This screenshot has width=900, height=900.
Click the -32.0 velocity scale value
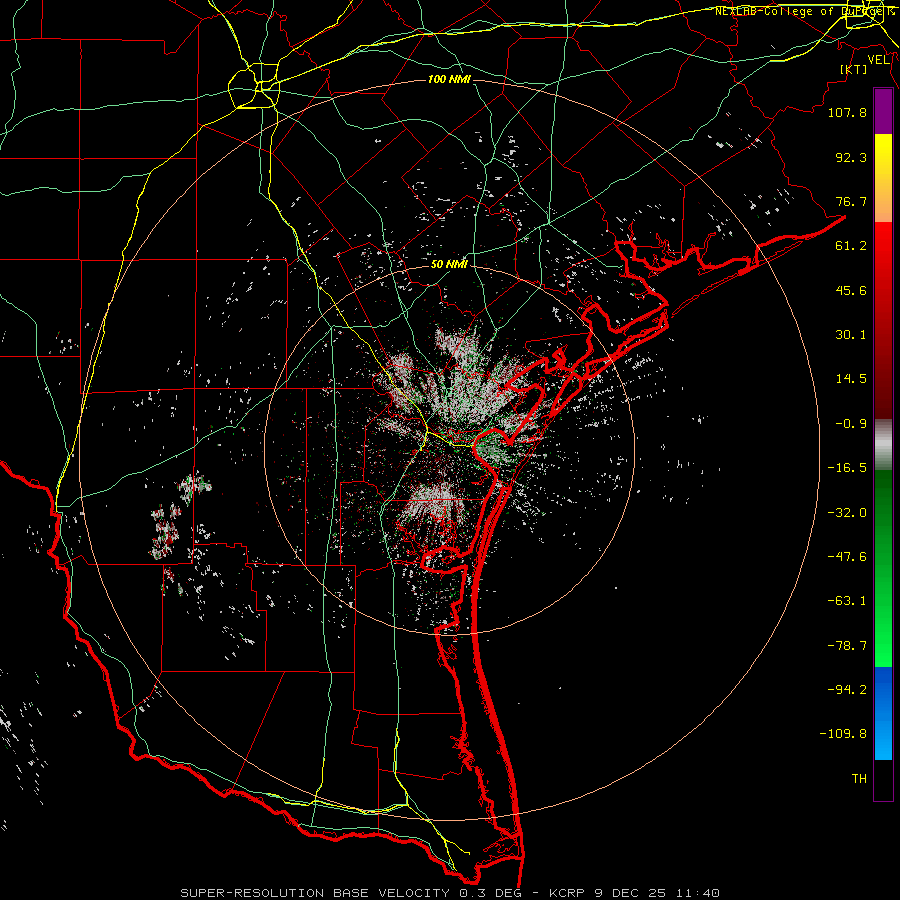(847, 513)
